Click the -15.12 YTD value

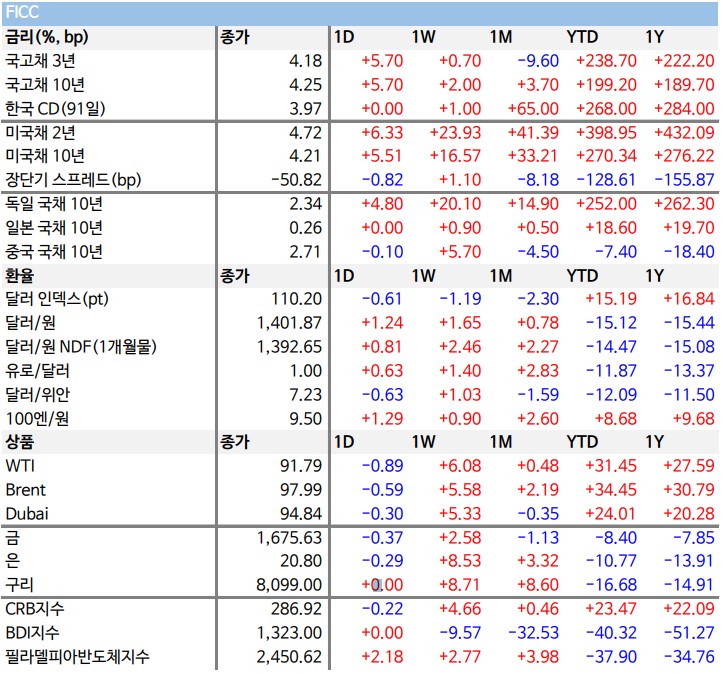coord(611,323)
